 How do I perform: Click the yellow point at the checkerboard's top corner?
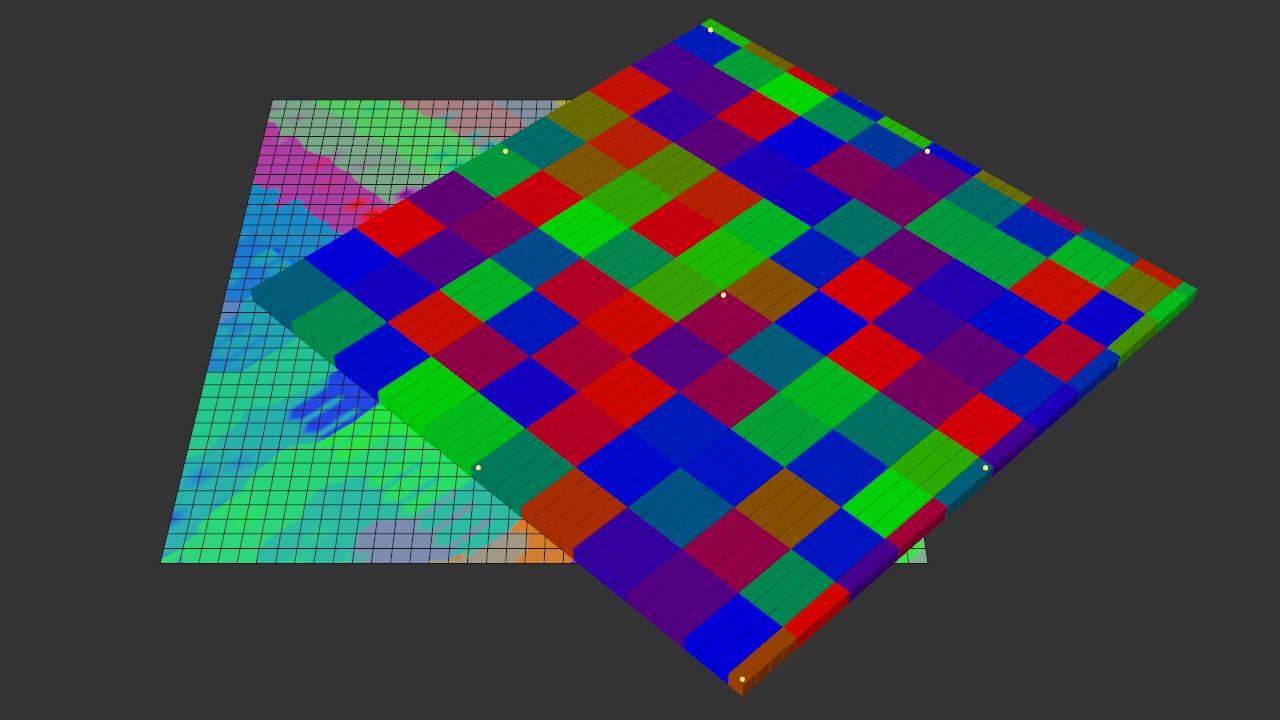pyautogui.click(x=710, y=29)
